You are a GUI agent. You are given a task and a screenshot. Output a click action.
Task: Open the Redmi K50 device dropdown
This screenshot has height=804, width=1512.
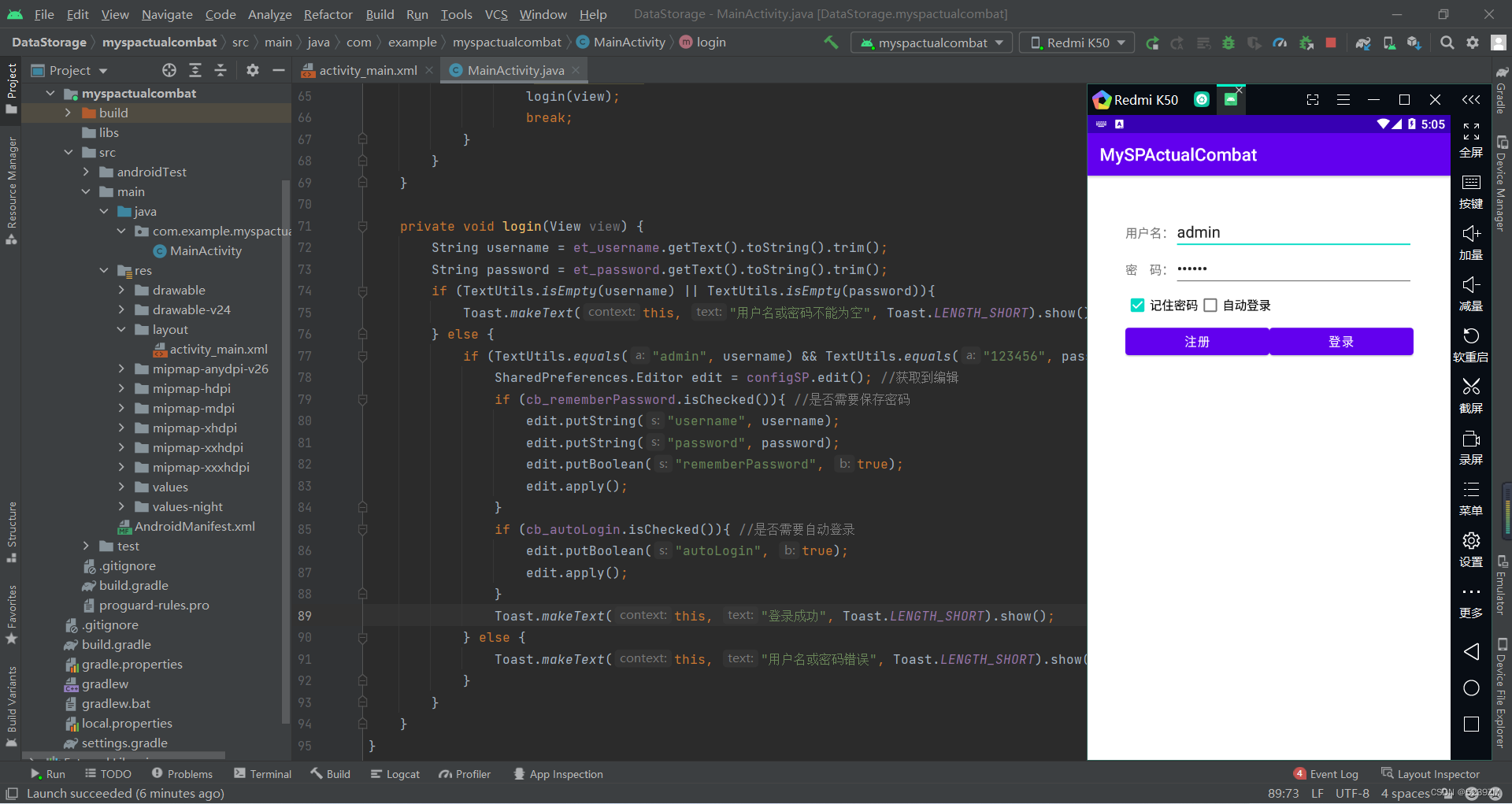1077,43
